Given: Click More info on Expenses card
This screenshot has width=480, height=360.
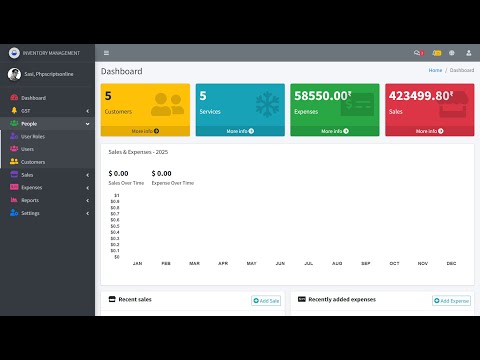Looking at the screenshot, I should point(335,131).
